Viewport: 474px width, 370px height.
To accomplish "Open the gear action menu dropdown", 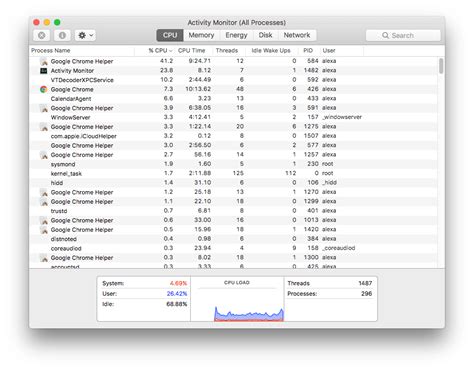I will tap(85, 35).
